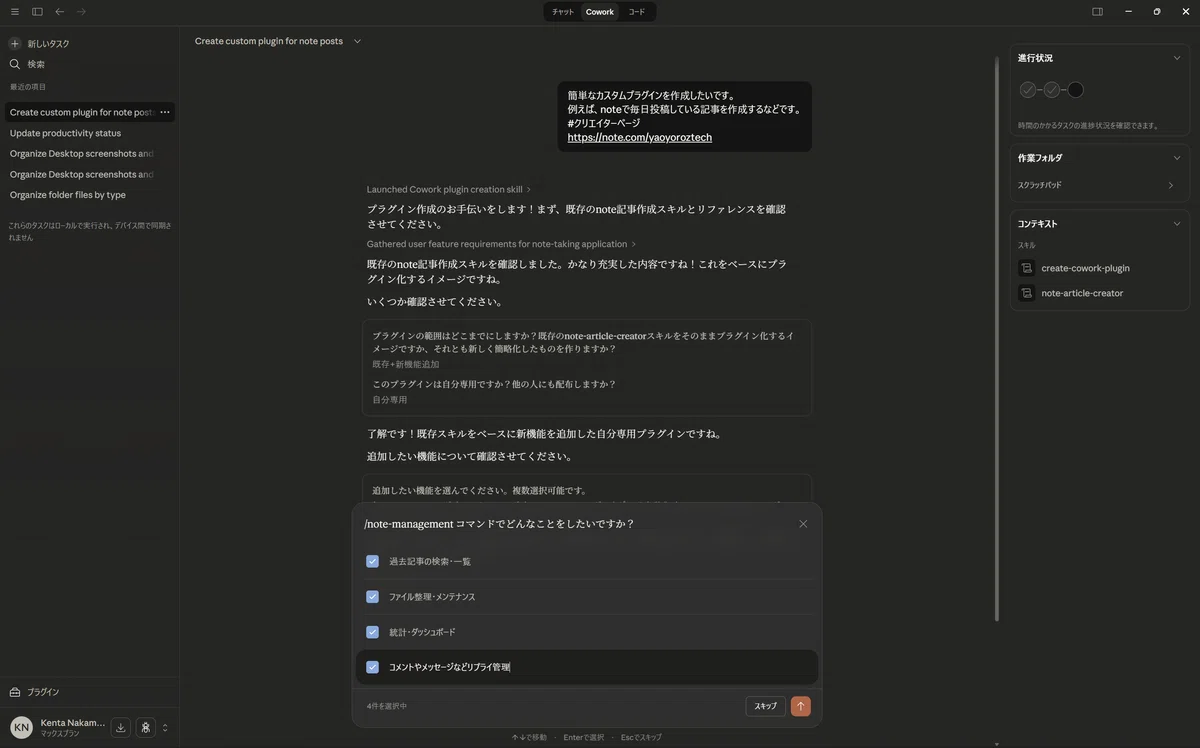Click the スキップ button
The width and height of the screenshot is (1200, 748).
tap(765, 706)
